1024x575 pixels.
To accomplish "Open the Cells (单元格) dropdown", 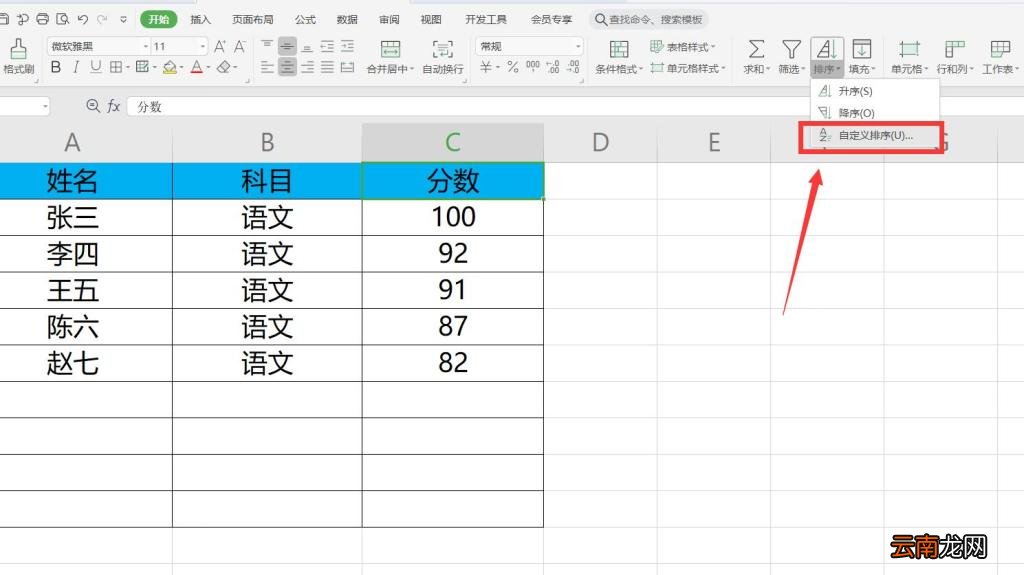I will pos(909,57).
